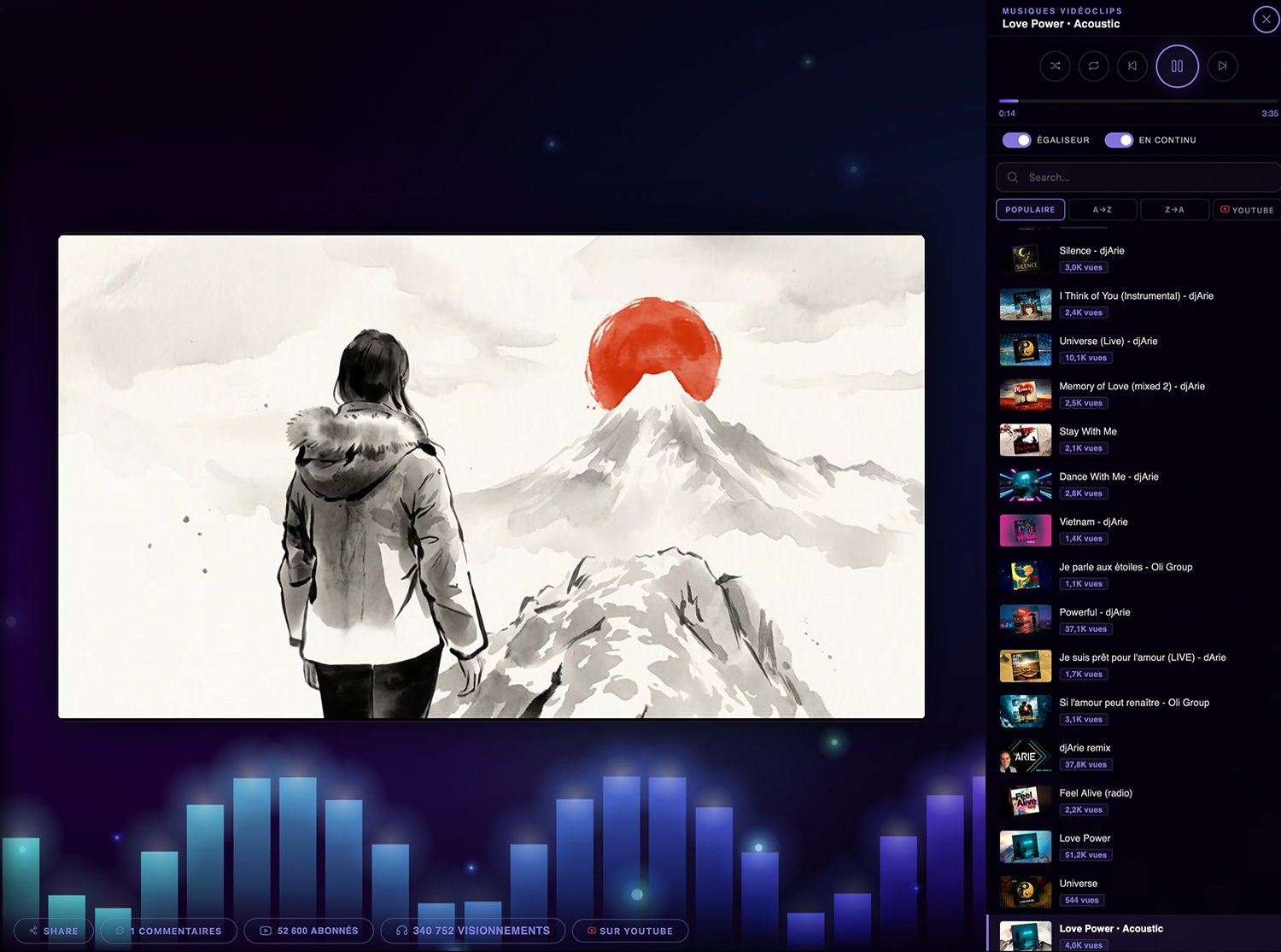Pause the current song

[x=1178, y=66]
